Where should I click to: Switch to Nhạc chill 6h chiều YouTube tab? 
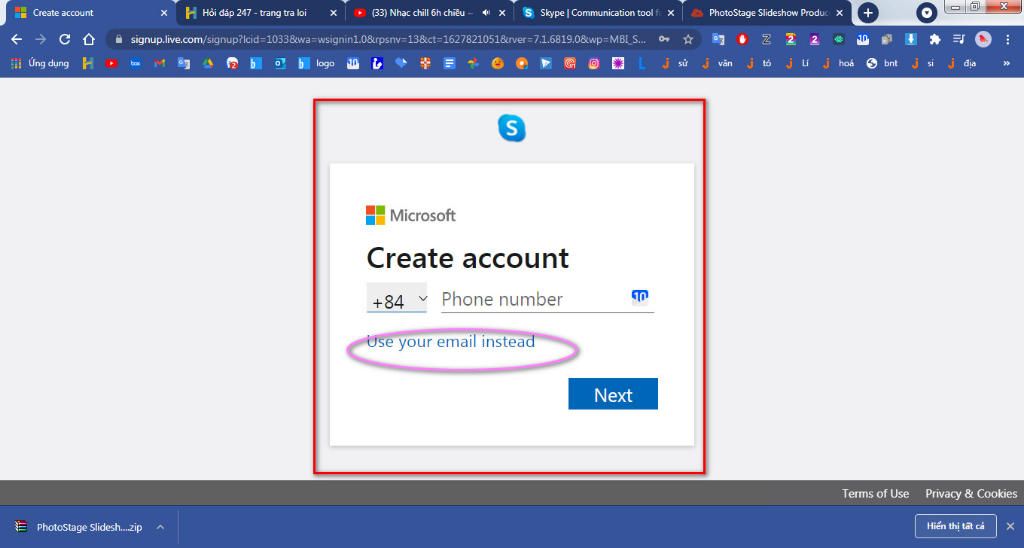pyautogui.click(x=418, y=12)
